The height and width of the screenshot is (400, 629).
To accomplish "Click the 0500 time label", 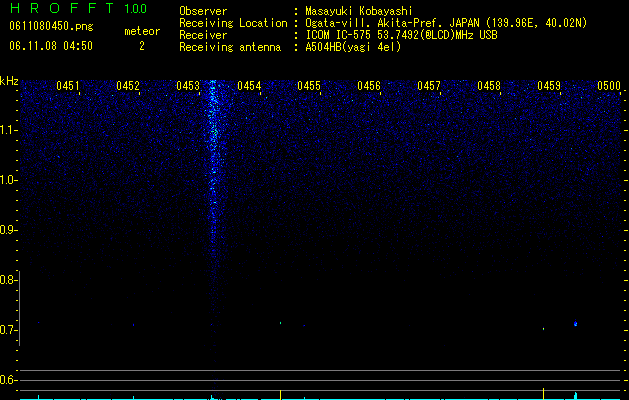I will [x=609, y=86].
